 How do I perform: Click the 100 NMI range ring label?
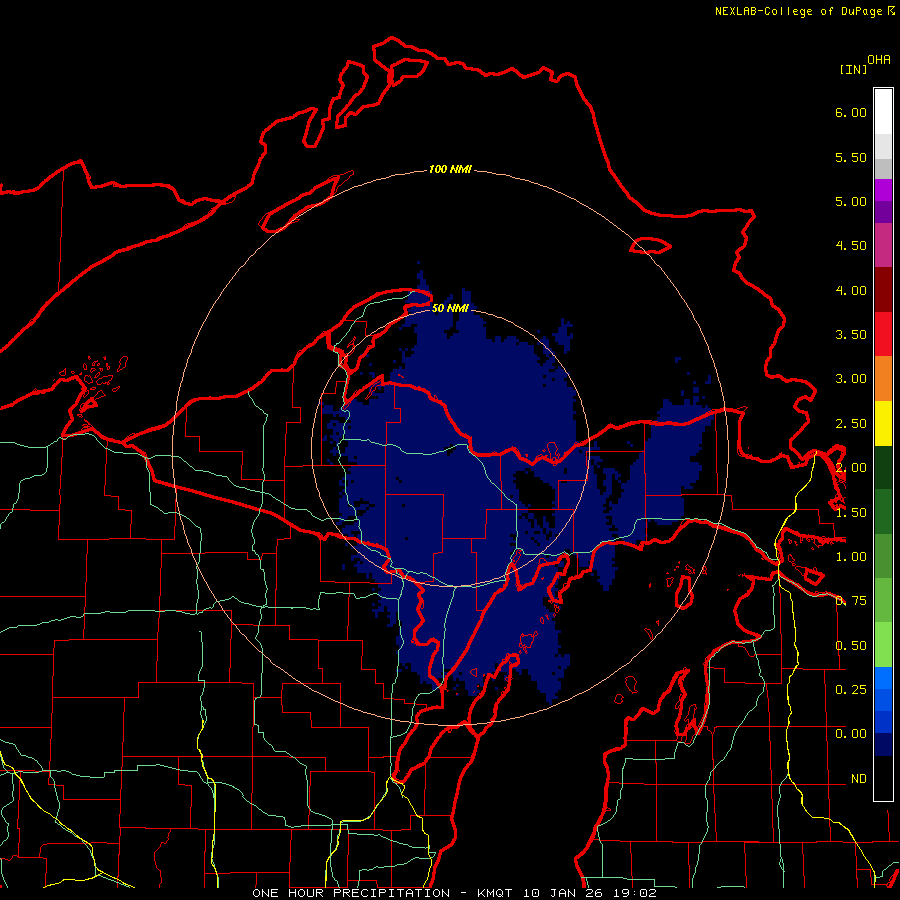click(450, 169)
